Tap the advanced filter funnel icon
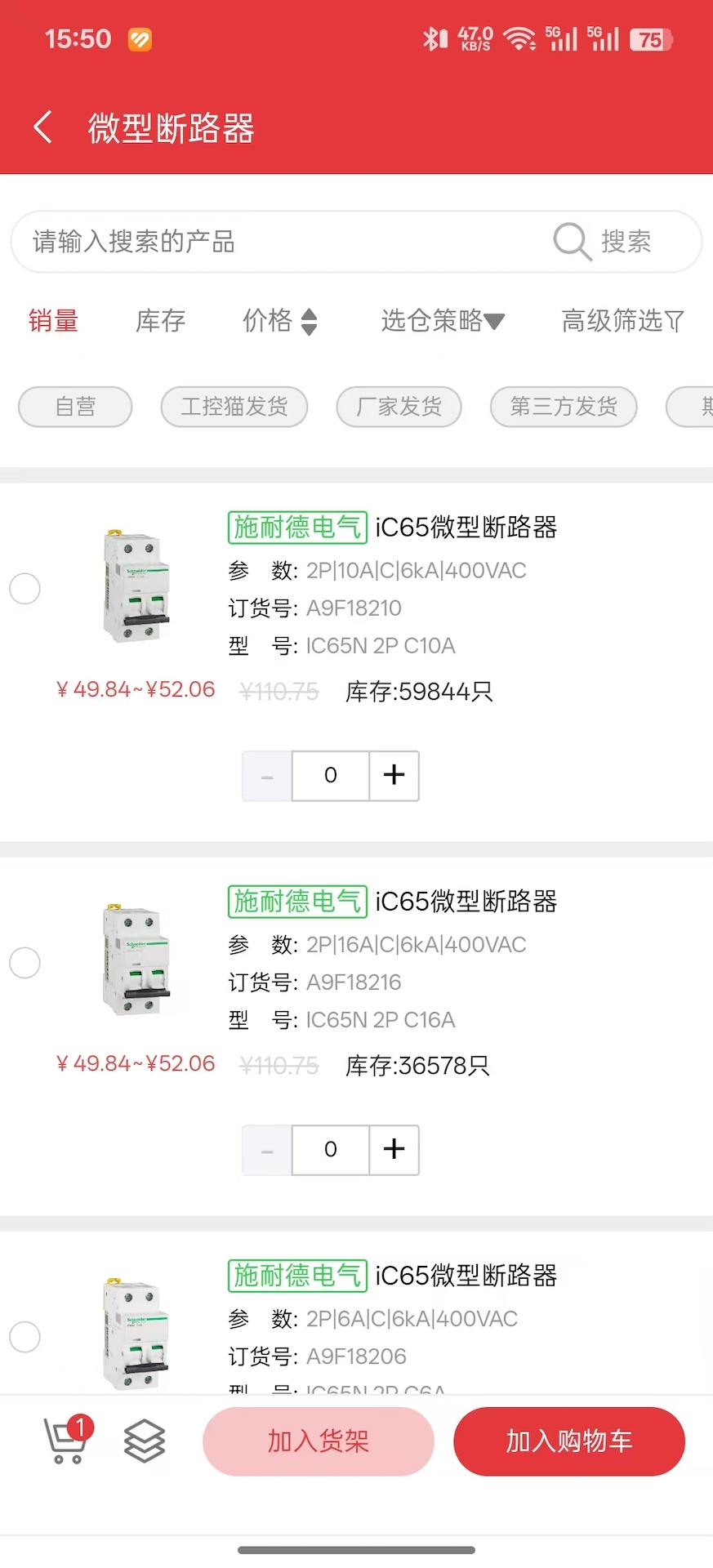This screenshot has width=713, height=1568. click(675, 321)
